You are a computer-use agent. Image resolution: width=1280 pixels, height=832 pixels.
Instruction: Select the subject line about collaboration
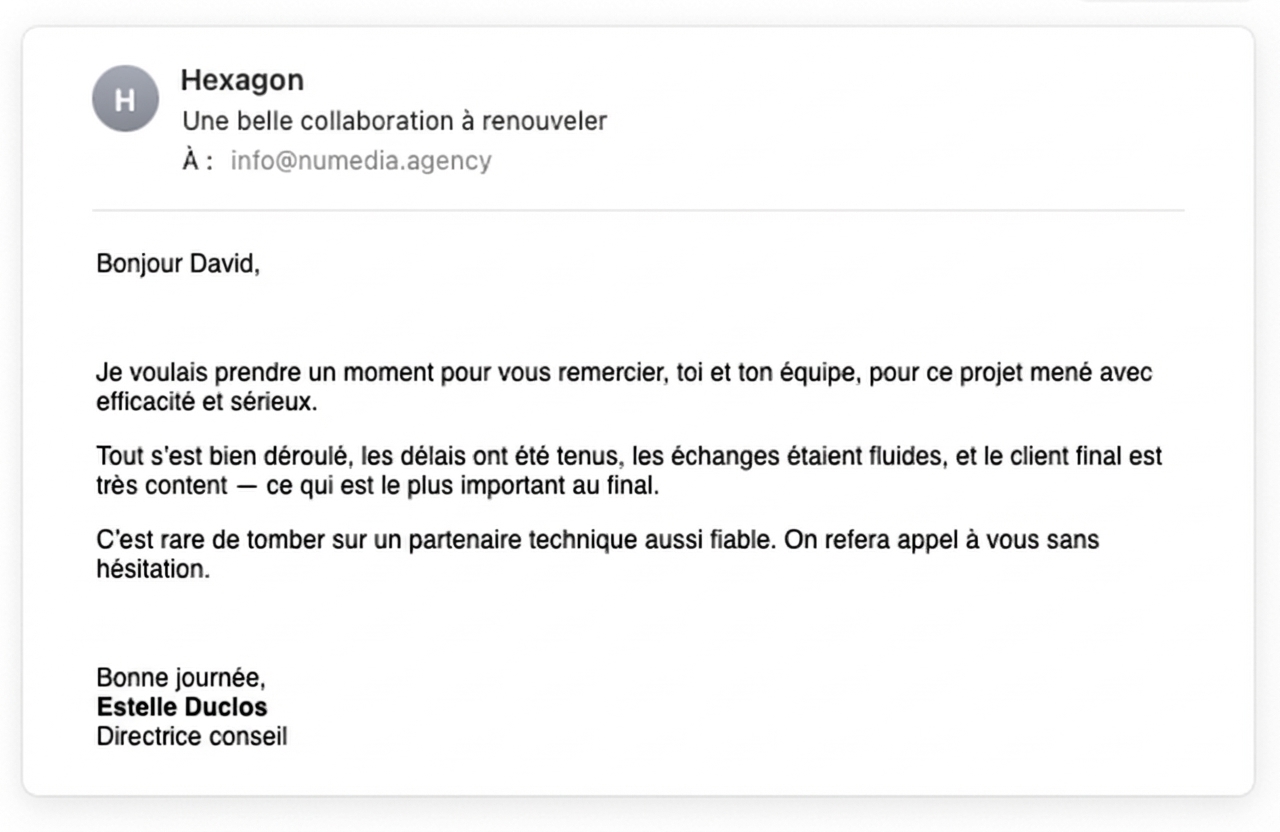[x=394, y=121]
